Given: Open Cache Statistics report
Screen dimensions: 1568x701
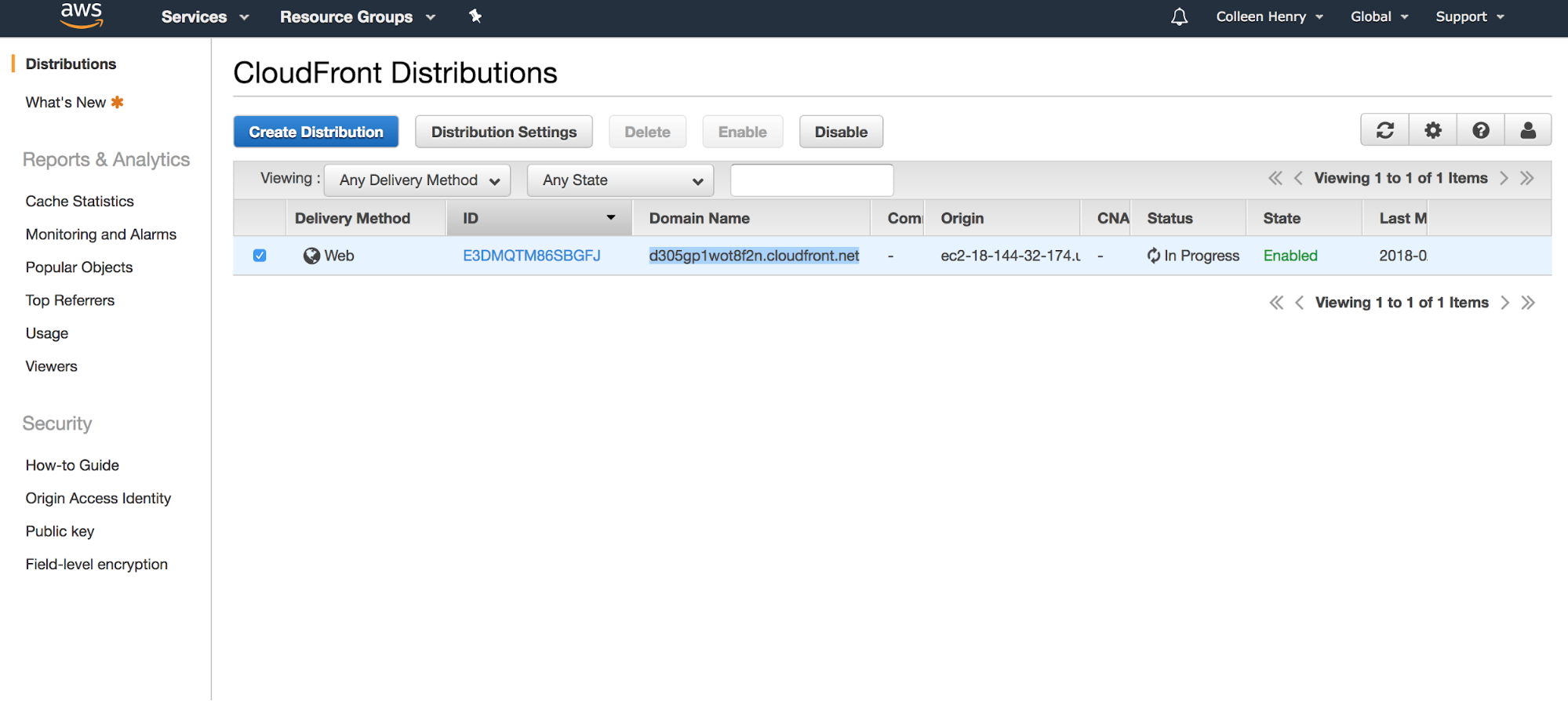Looking at the screenshot, I should [x=79, y=202].
